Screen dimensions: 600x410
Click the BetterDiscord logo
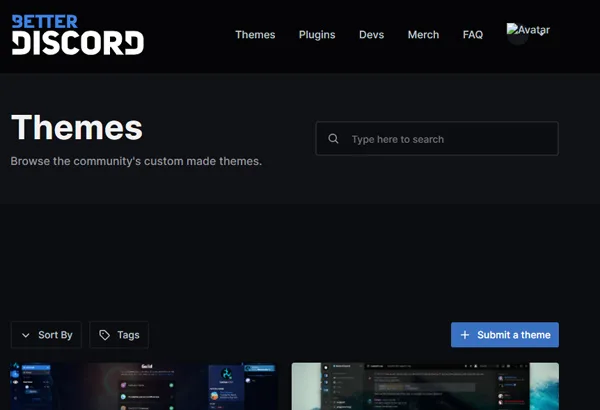point(78,35)
